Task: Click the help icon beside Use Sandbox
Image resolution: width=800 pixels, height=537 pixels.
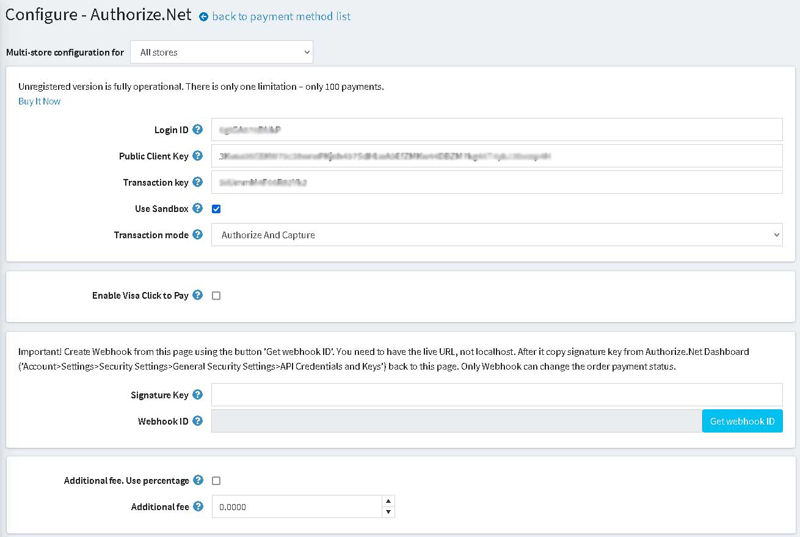Action: click(x=197, y=208)
